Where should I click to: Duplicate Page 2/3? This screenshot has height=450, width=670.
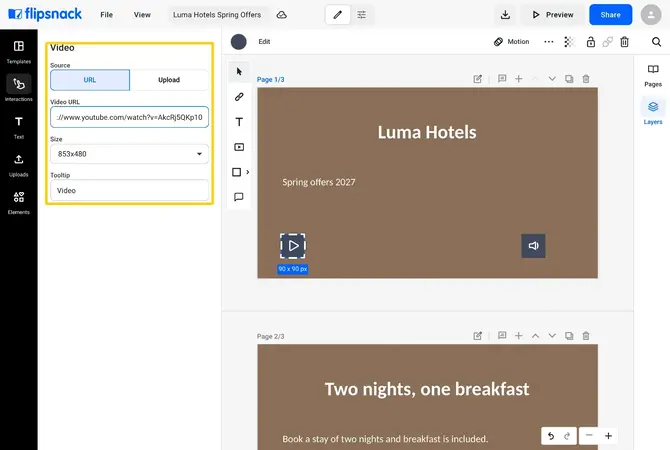click(569, 336)
